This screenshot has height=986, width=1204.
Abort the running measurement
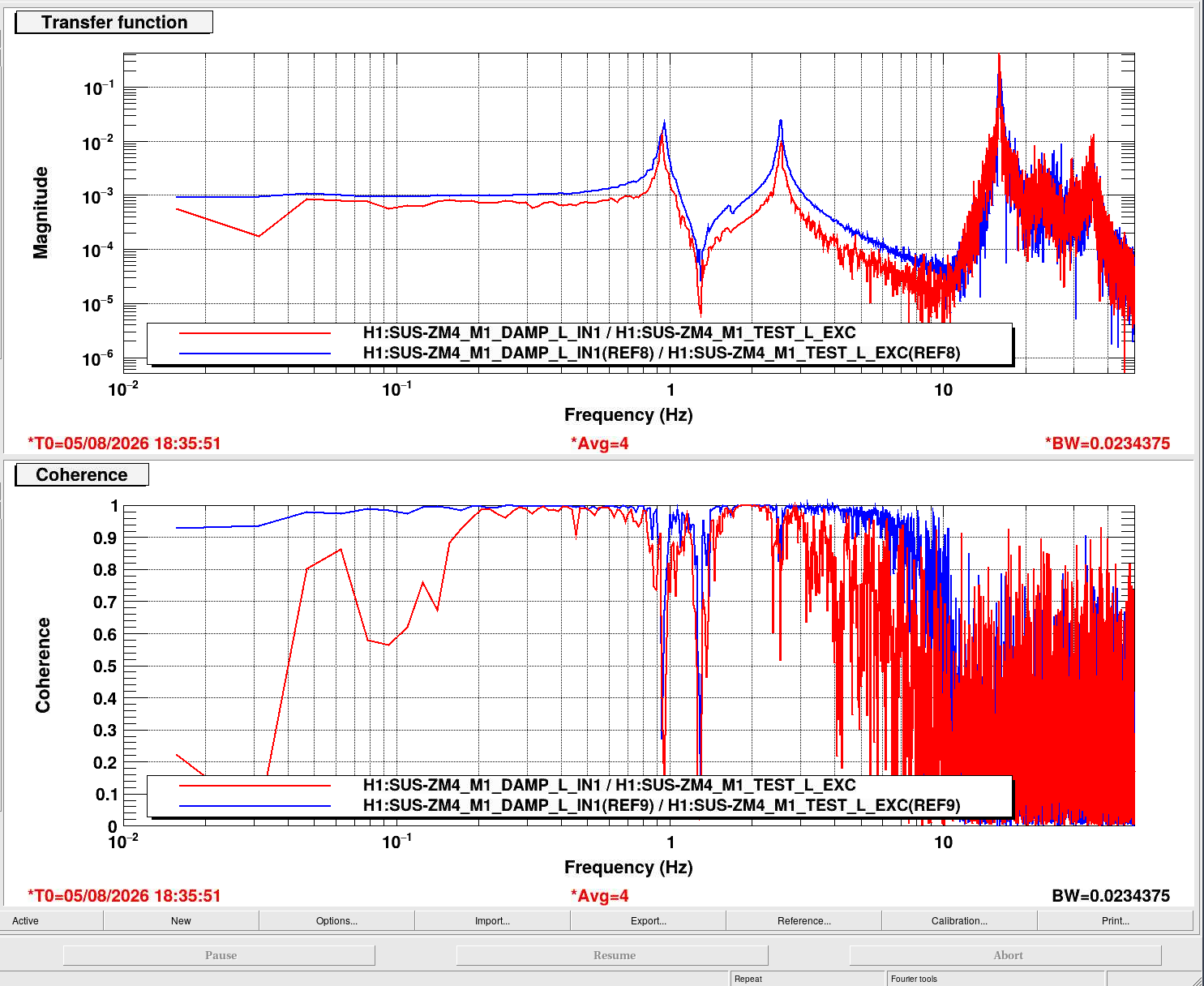1006,955
